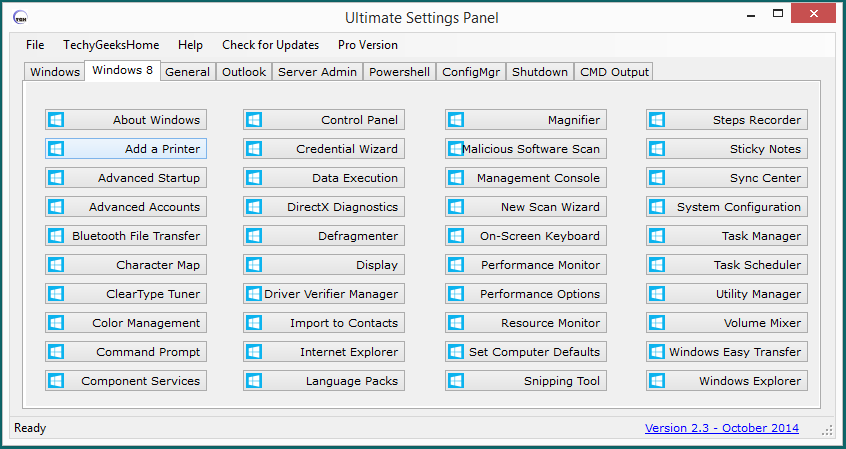Switch to the Server Admin tab
This screenshot has width=846, height=449.
pyautogui.click(x=317, y=72)
